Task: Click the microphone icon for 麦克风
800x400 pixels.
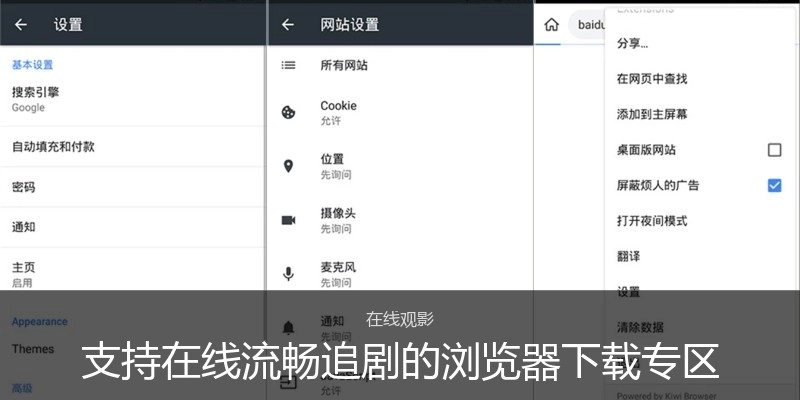Action: tap(288, 274)
